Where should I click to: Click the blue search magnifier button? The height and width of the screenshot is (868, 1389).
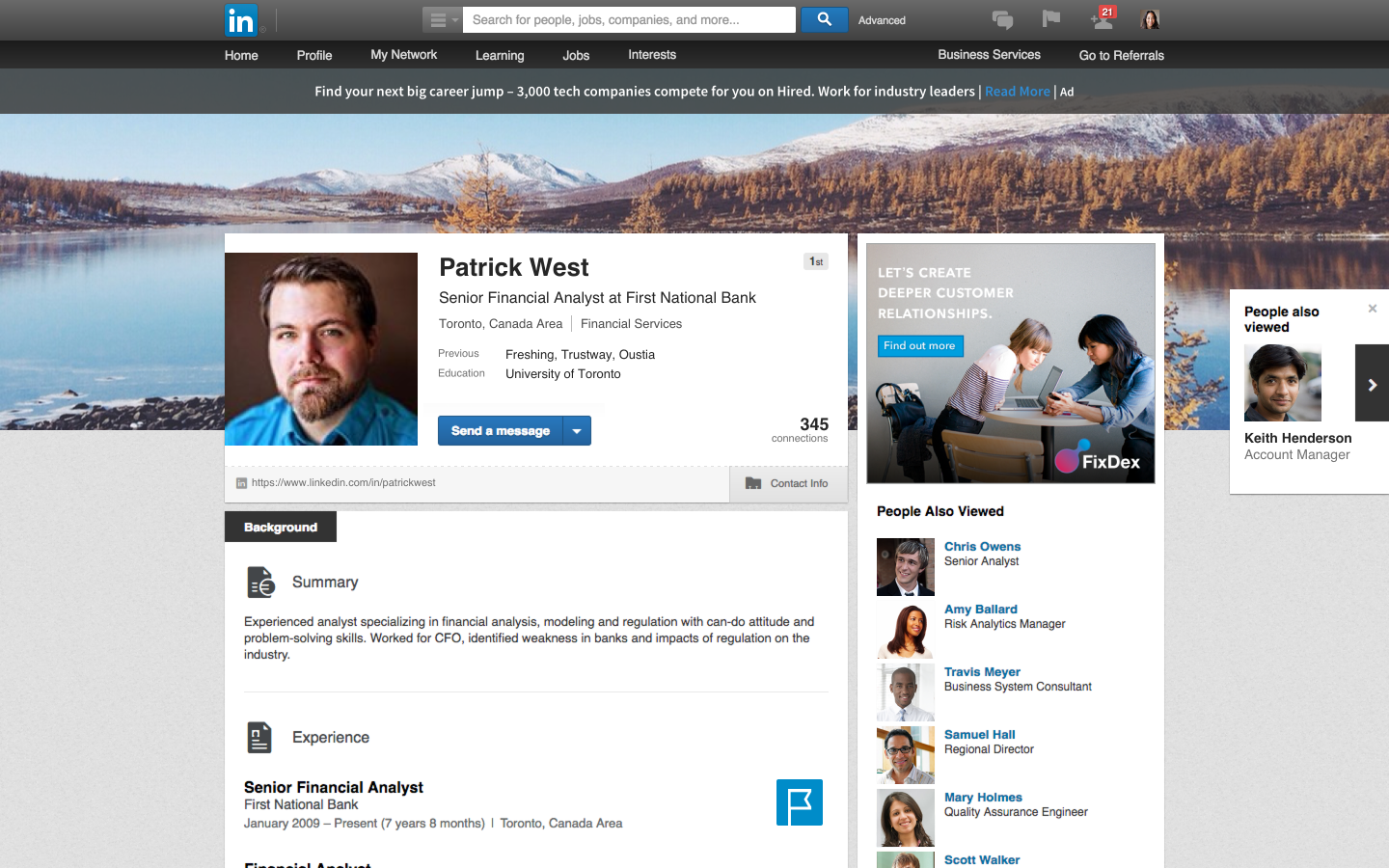click(x=824, y=19)
